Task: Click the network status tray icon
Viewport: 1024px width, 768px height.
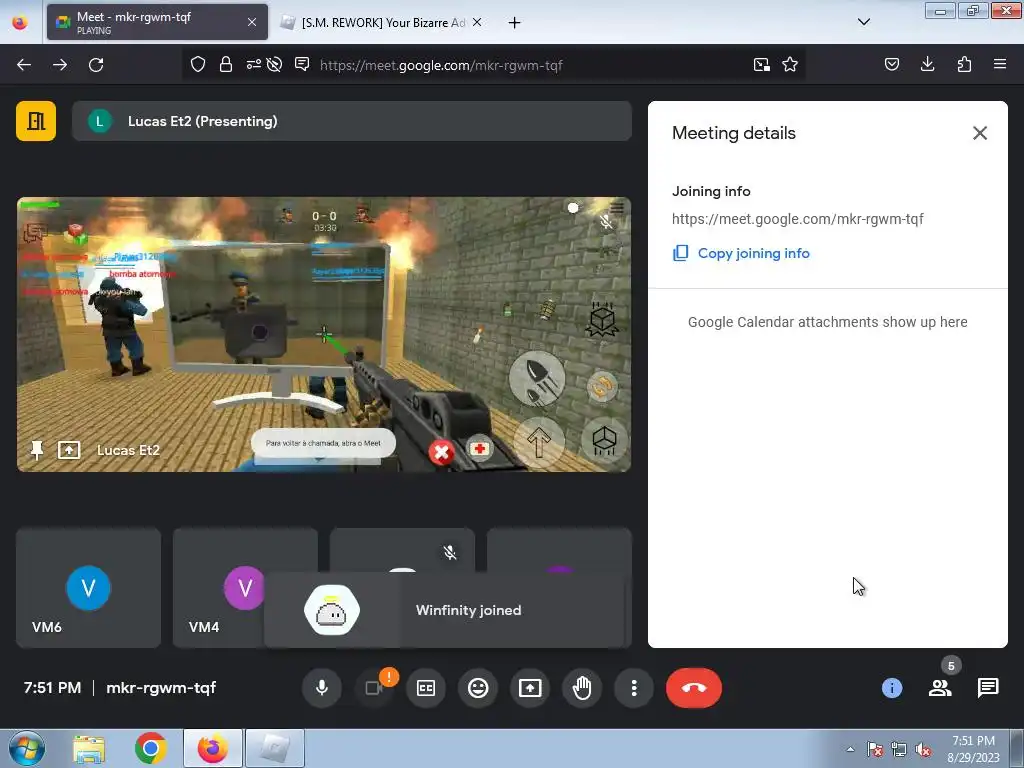Action: tap(899, 749)
